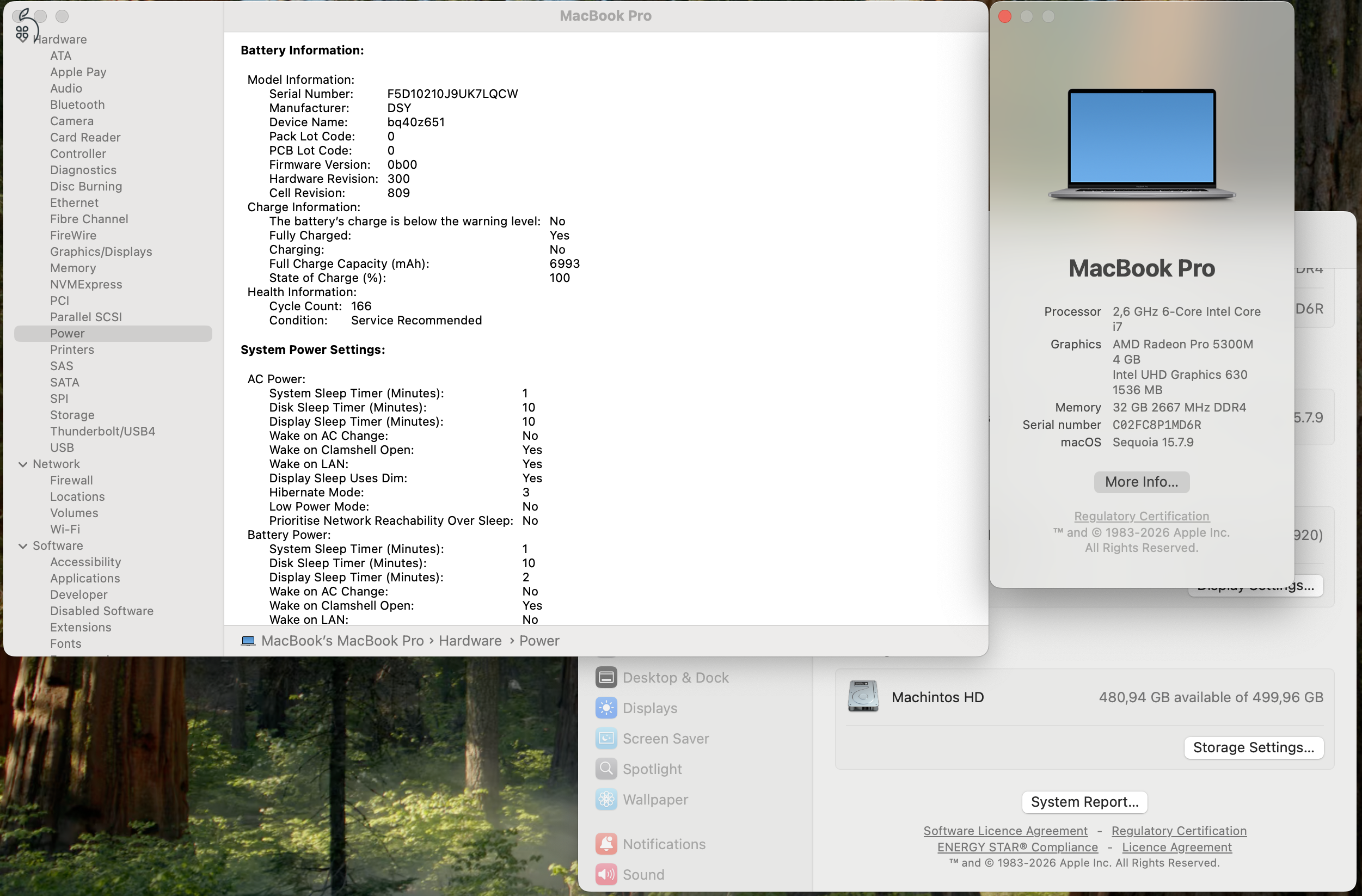Open ENERGY STAR Compliance link
Screen dimensions: 1362x896
(x=1017, y=847)
